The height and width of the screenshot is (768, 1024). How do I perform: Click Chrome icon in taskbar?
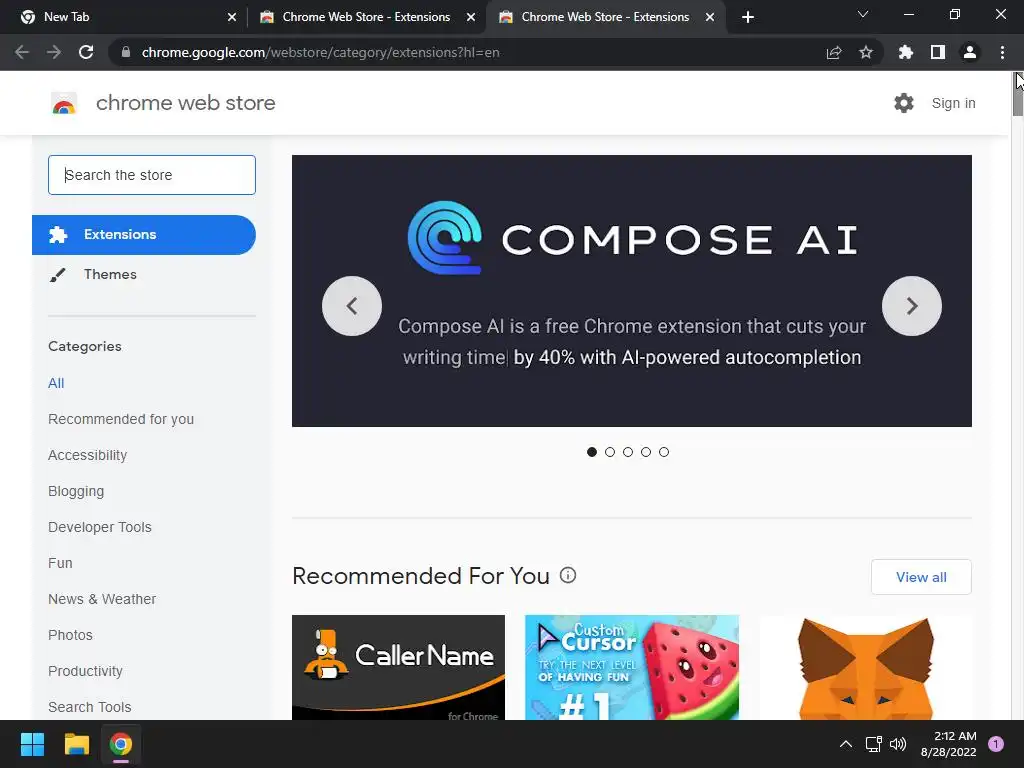121,744
